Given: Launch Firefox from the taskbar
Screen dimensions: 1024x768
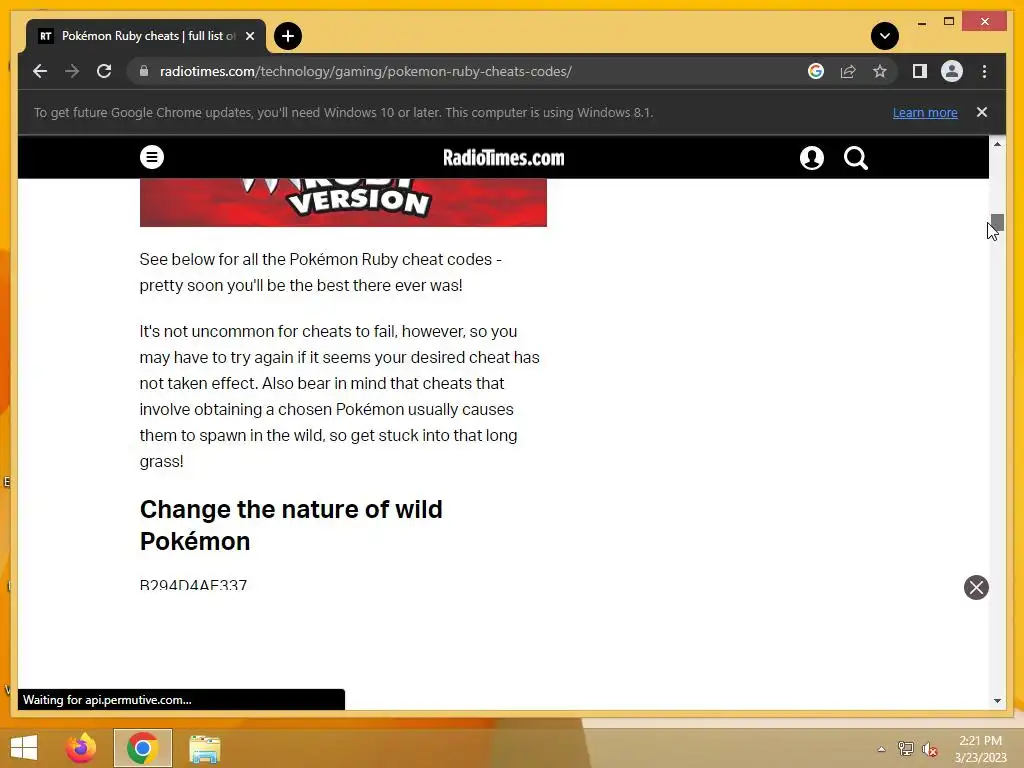Looking at the screenshot, I should click(81, 748).
